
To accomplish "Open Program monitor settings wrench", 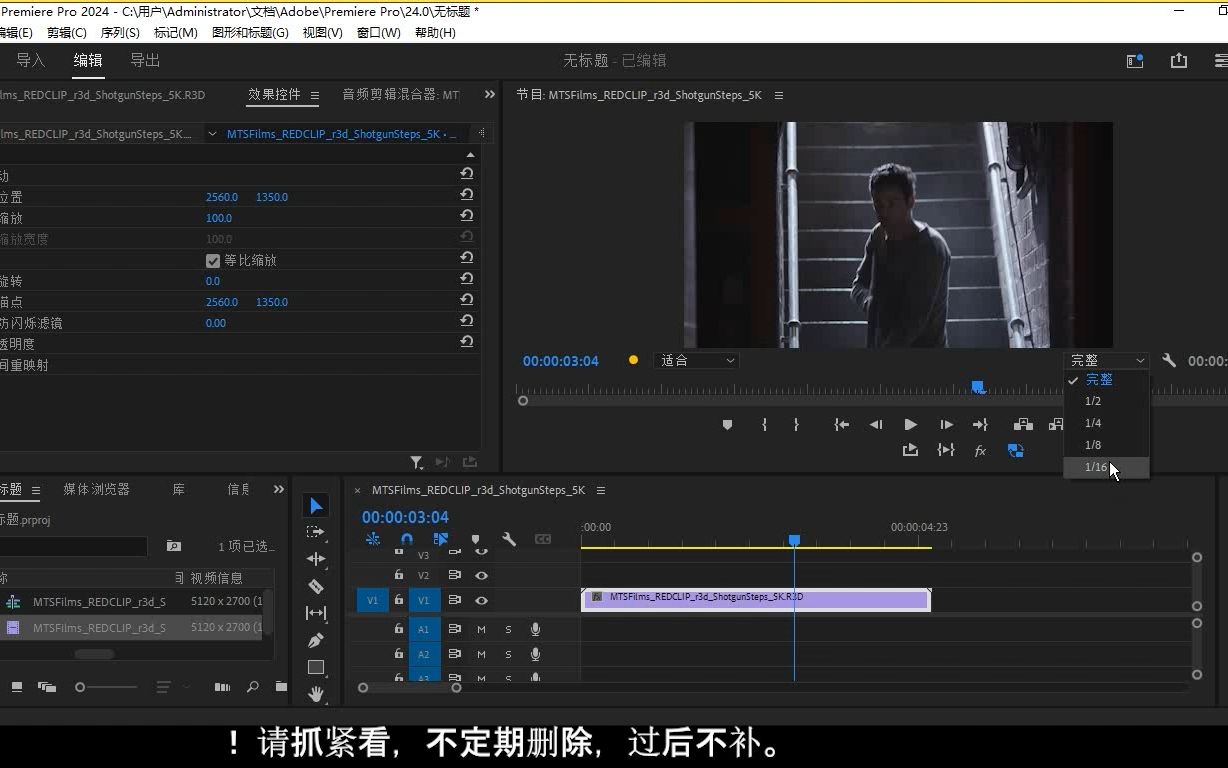I will (1169, 361).
